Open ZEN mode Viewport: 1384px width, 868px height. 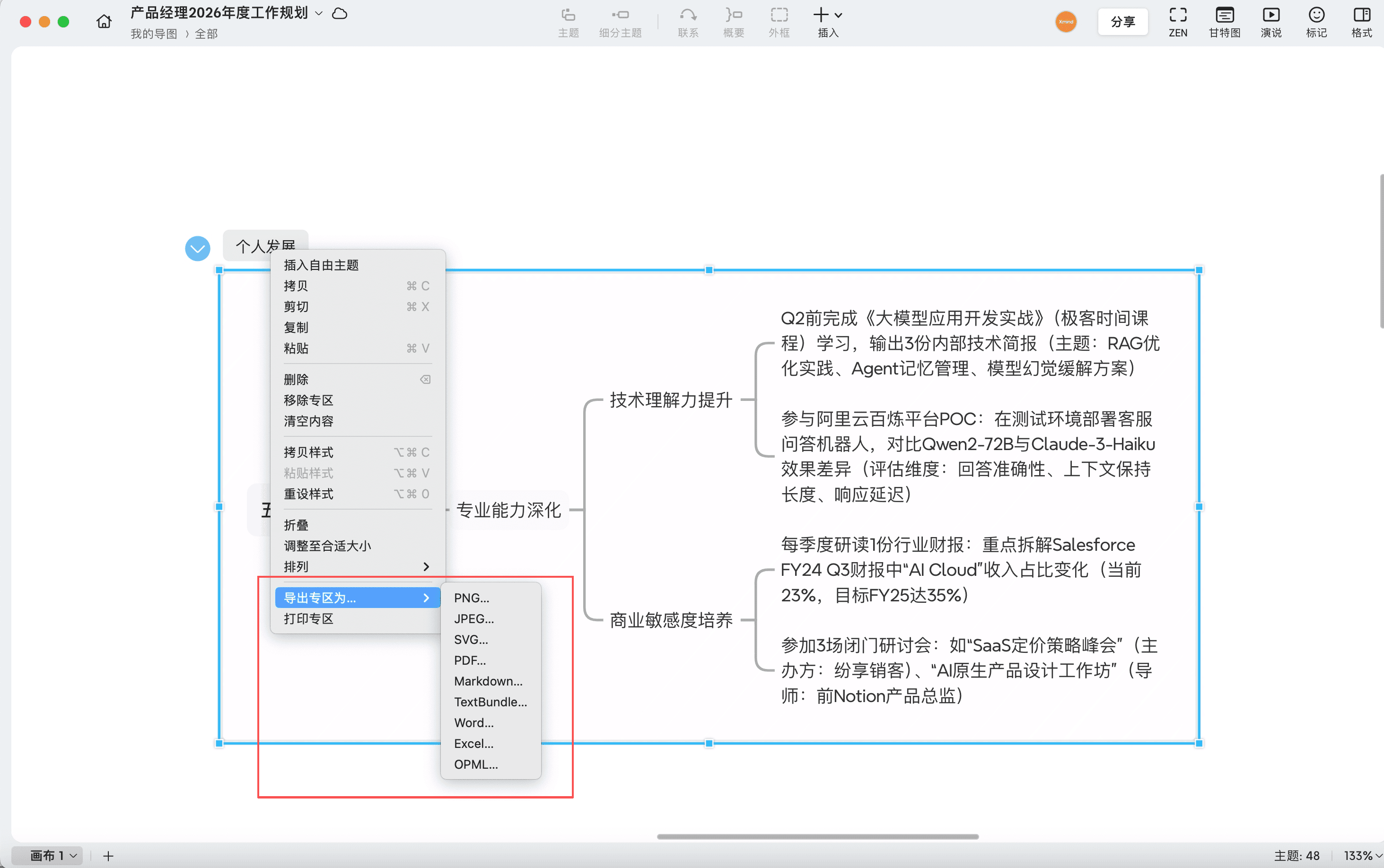coord(1177,22)
